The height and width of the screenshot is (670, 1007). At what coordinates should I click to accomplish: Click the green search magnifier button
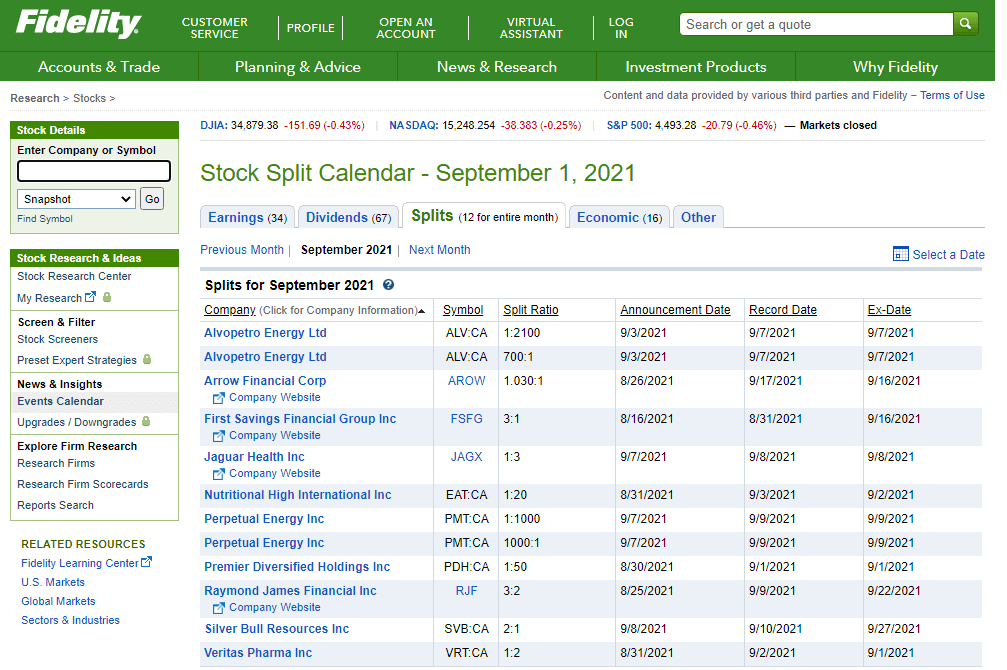pos(965,24)
